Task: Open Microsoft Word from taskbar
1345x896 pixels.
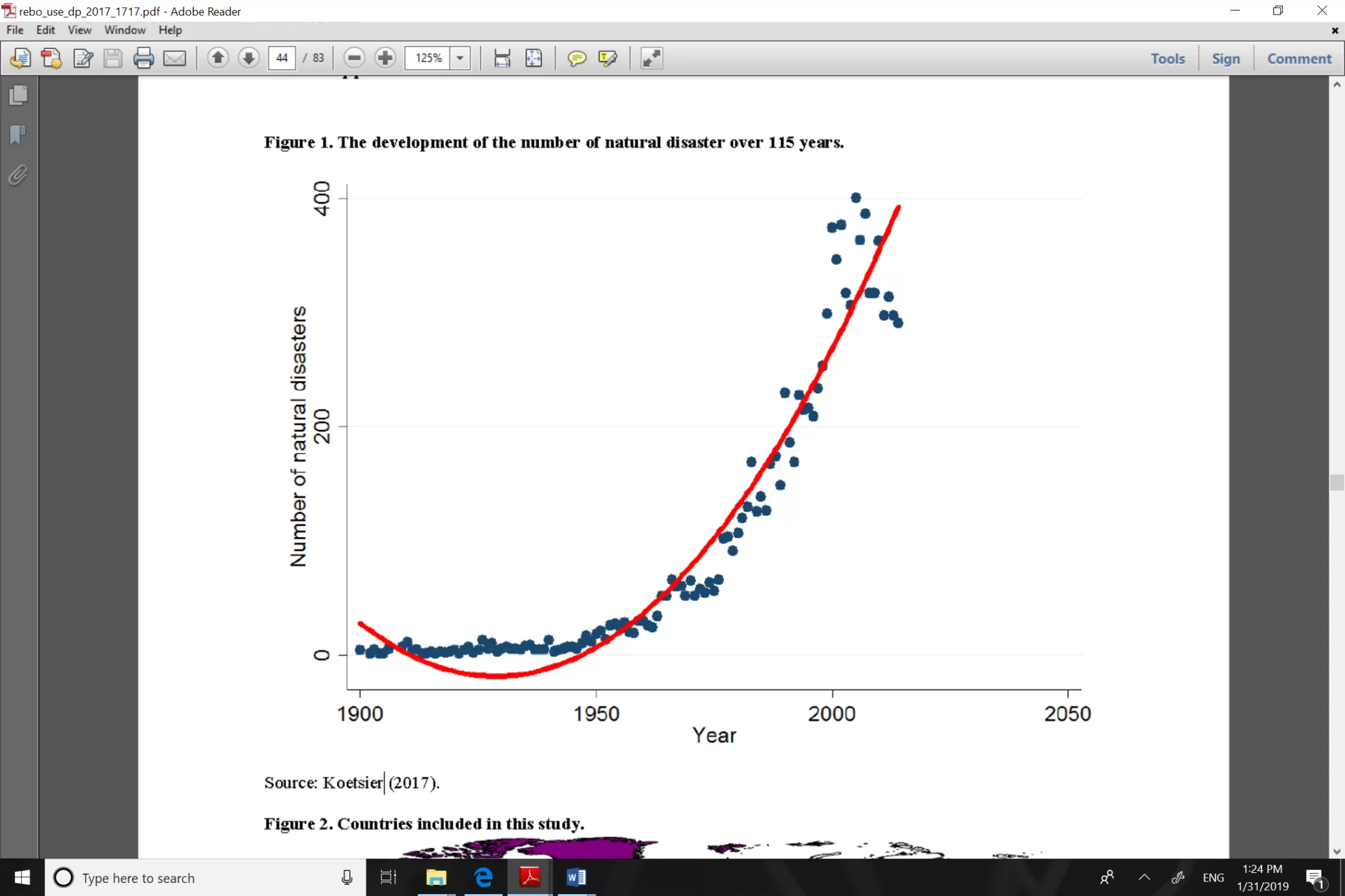Action: click(576, 878)
